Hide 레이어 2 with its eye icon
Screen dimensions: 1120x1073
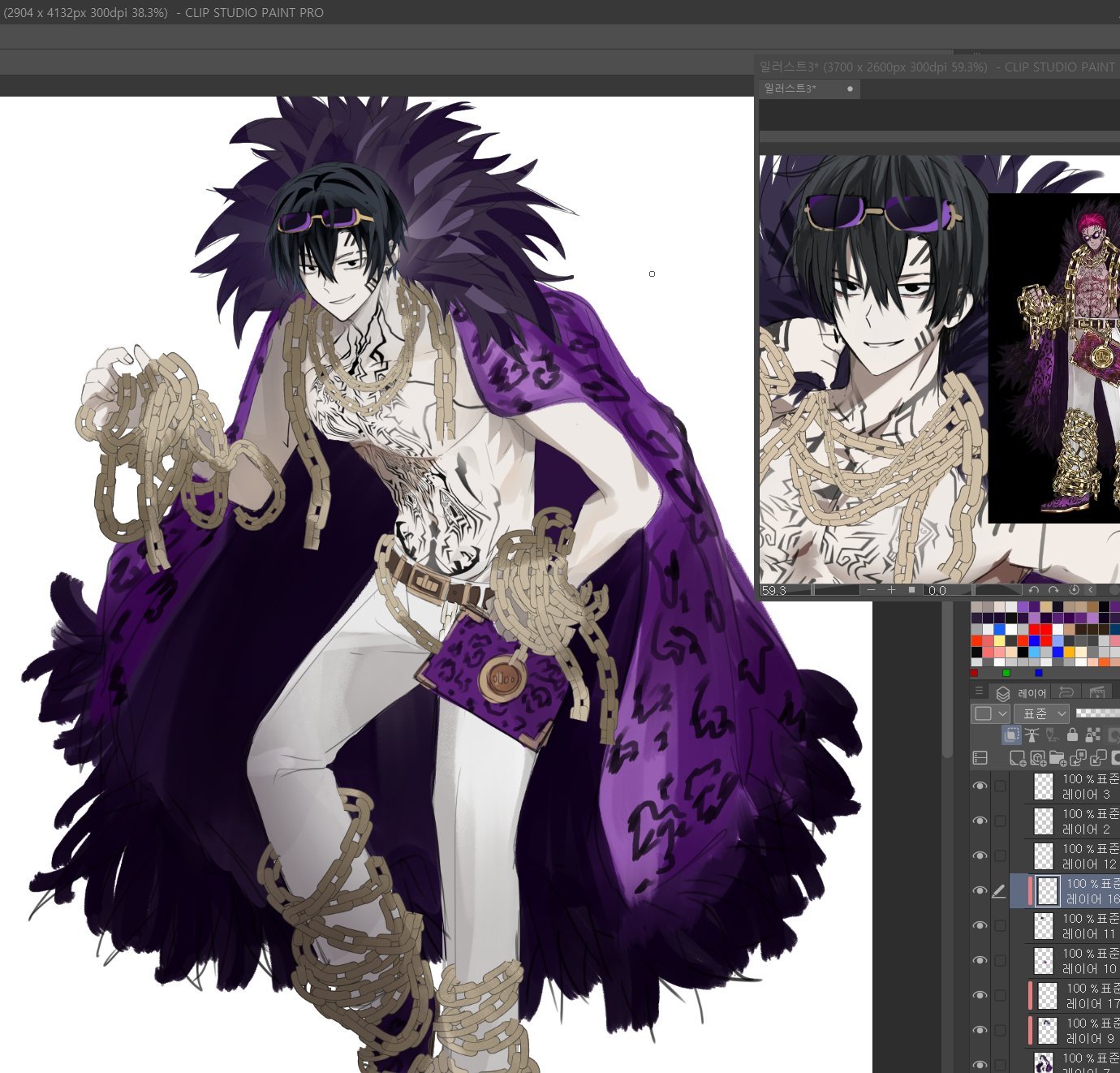pyautogui.click(x=980, y=821)
